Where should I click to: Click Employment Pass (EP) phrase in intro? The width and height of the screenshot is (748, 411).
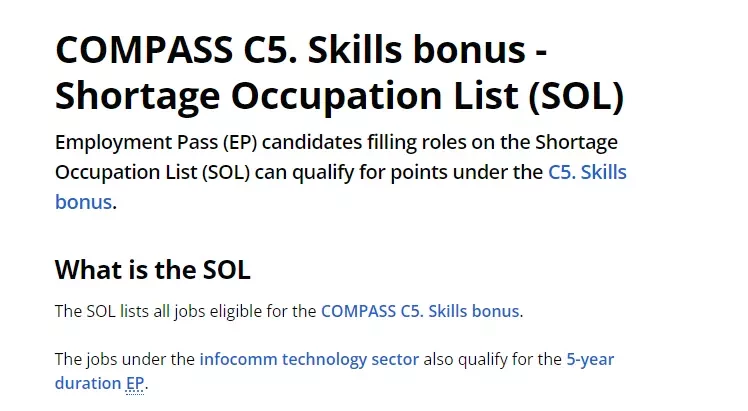click(x=156, y=143)
